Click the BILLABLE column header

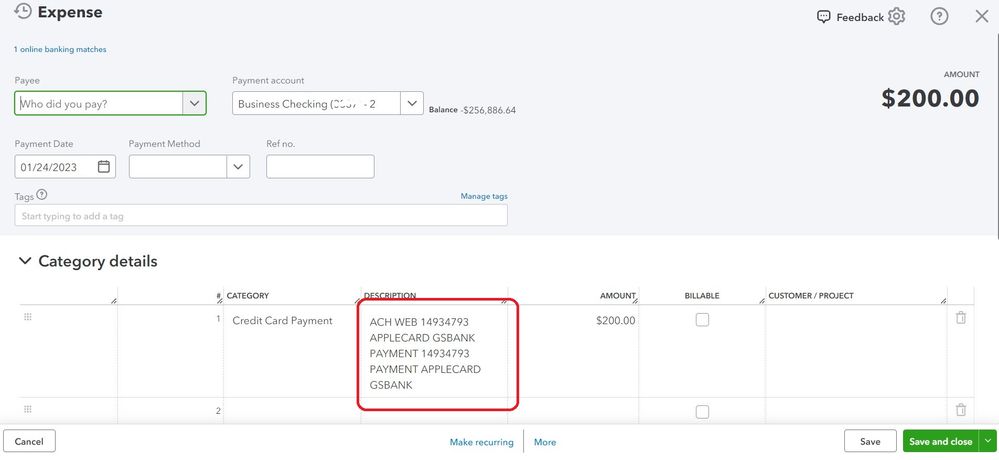coord(702,296)
